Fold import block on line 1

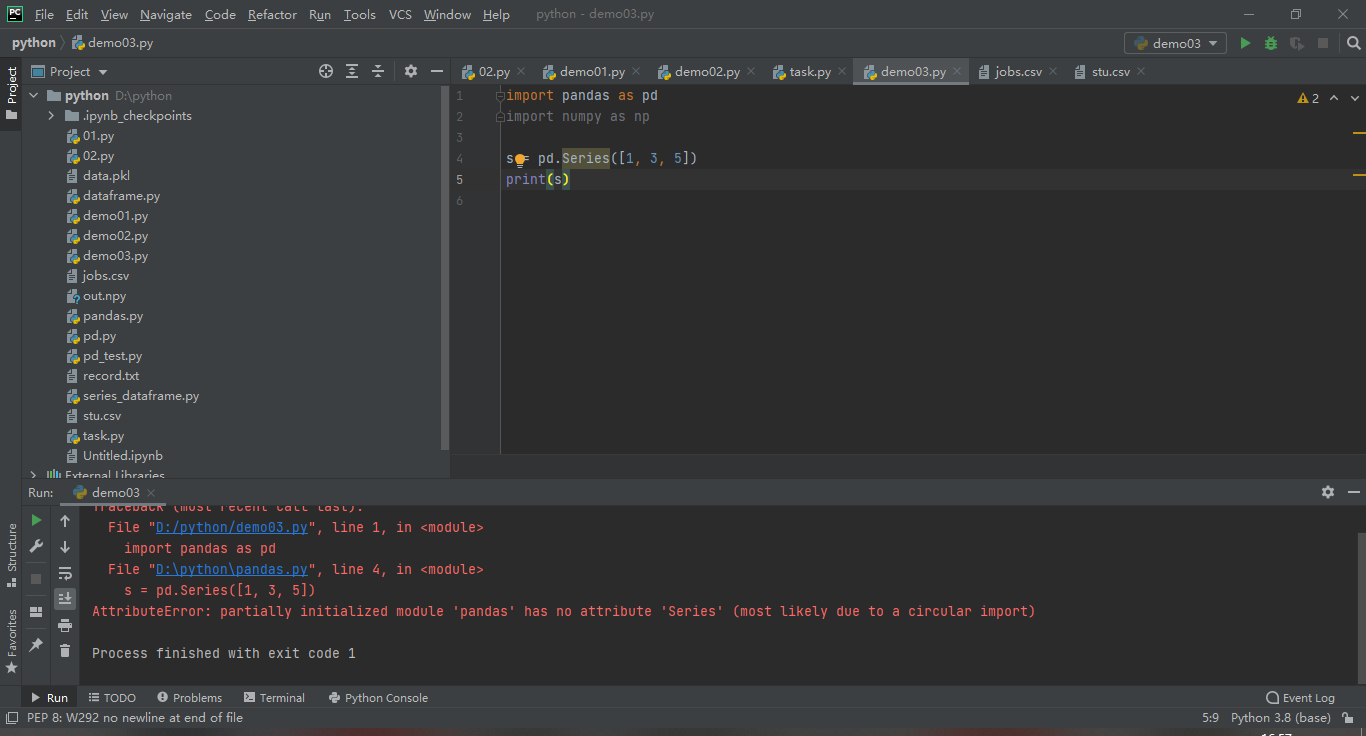[x=500, y=96]
